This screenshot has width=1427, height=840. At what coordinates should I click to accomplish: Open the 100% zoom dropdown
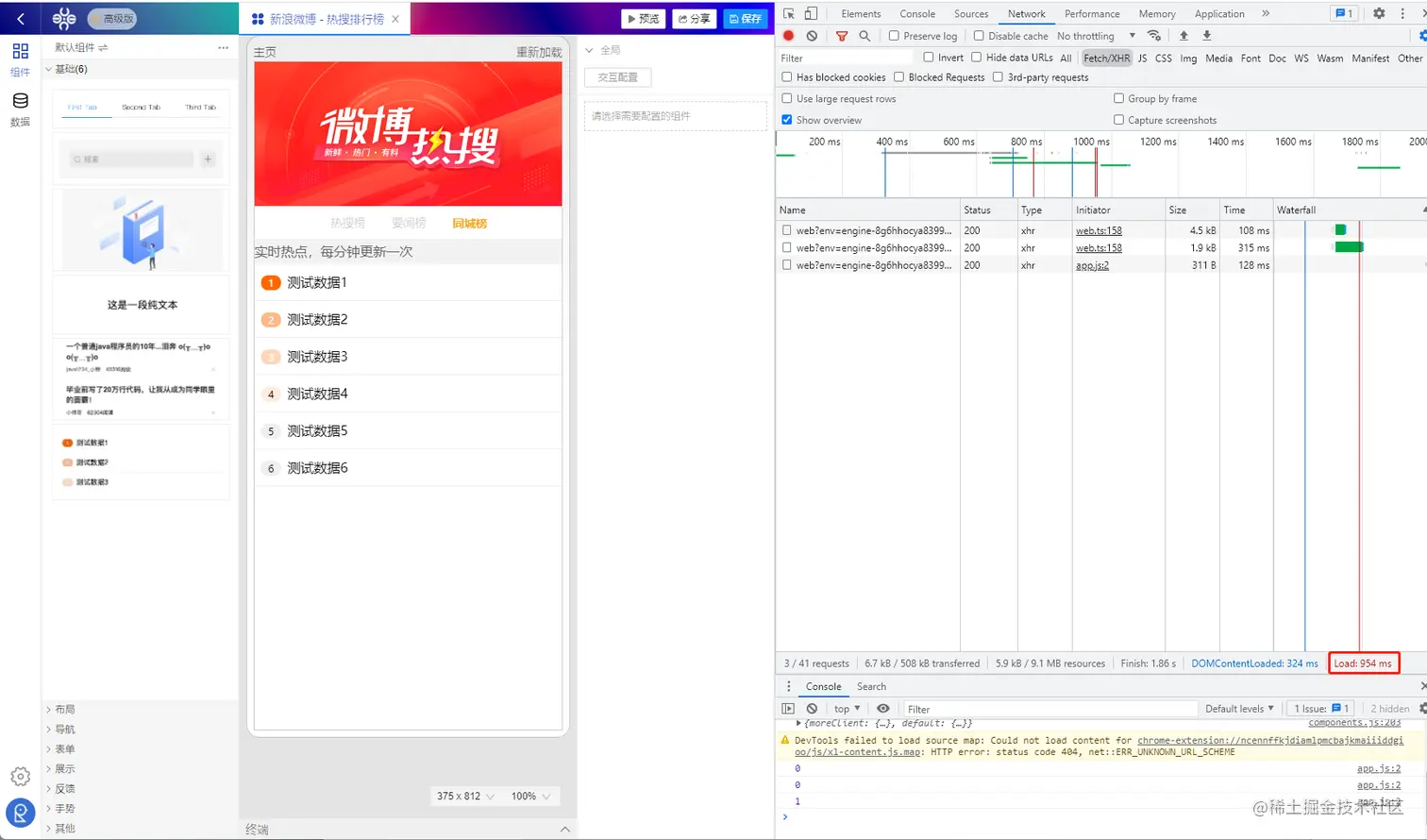pyautogui.click(x=530, y=796)
